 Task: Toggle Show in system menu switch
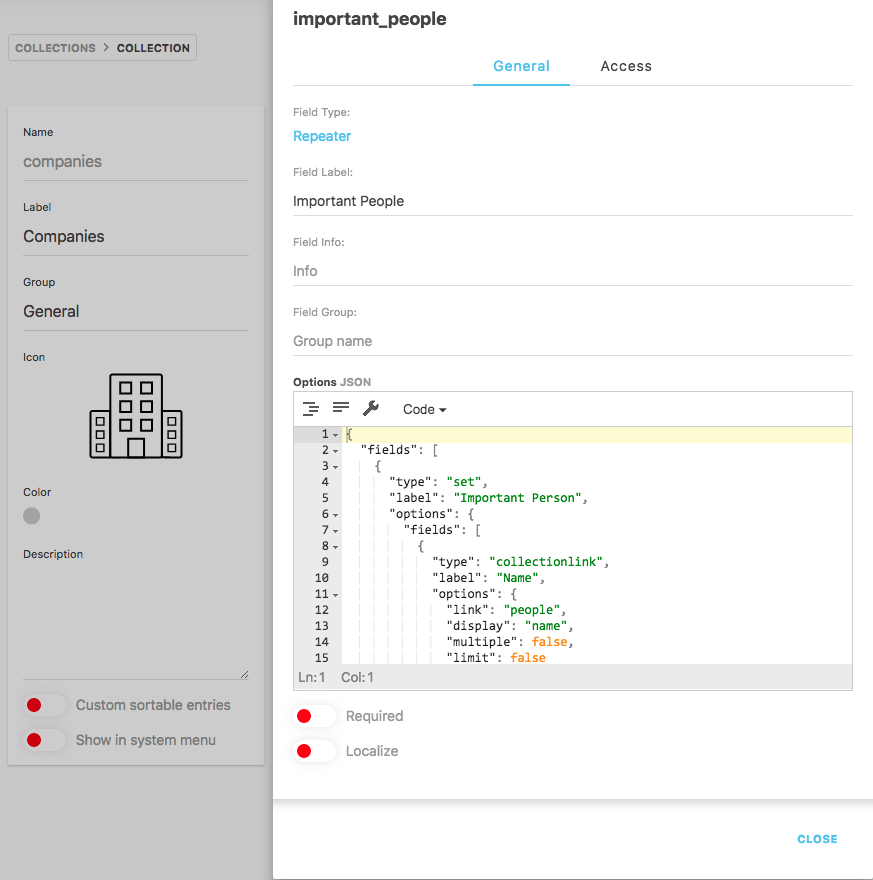[44, 740]
